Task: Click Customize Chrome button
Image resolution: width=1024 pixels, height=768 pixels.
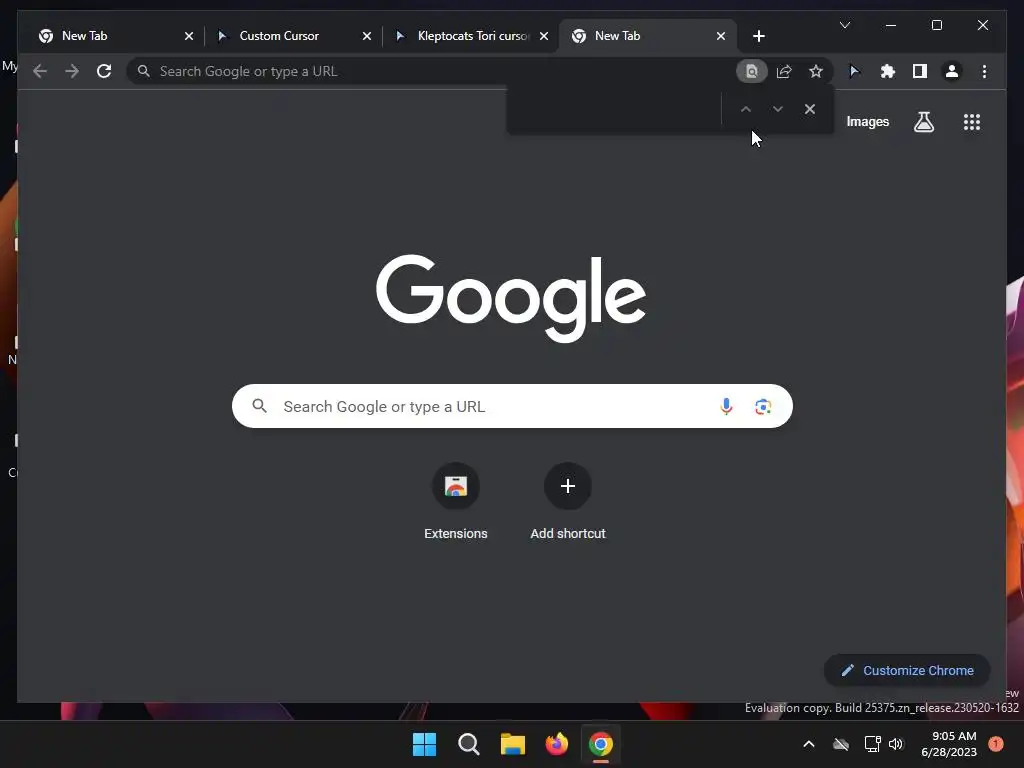Action: [907, 671]
